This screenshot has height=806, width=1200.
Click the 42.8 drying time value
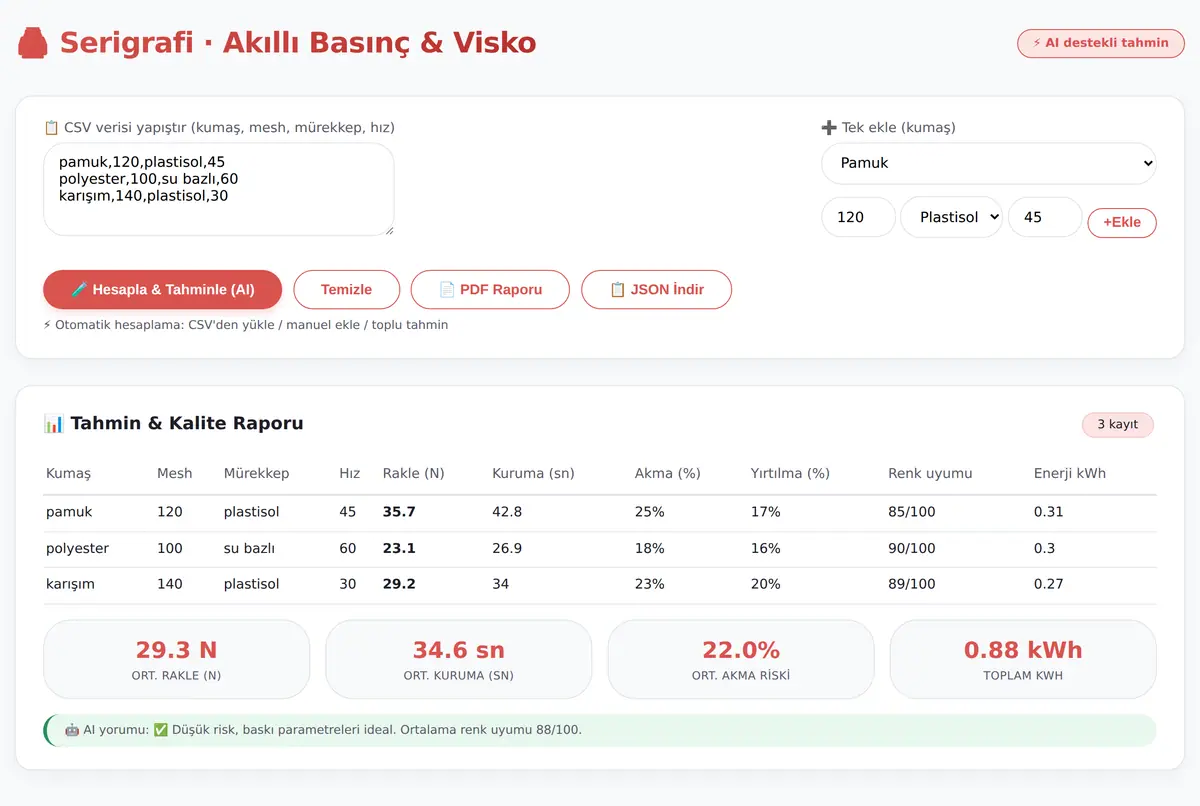[507, 512]
